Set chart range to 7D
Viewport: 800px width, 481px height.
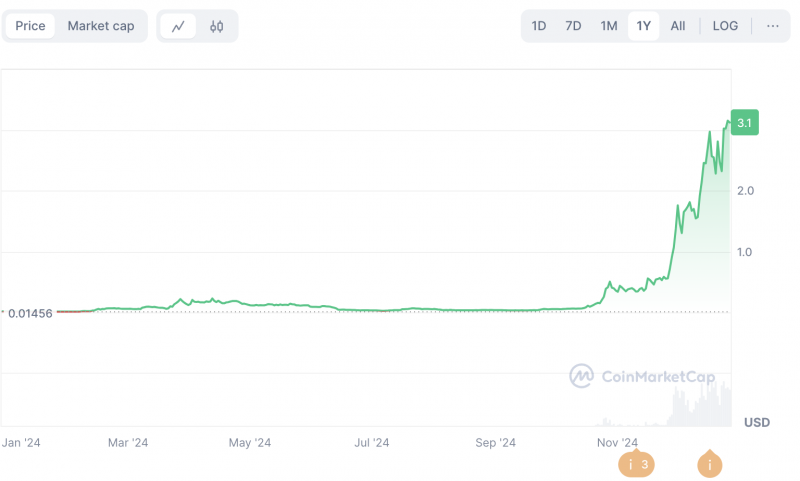573,26
